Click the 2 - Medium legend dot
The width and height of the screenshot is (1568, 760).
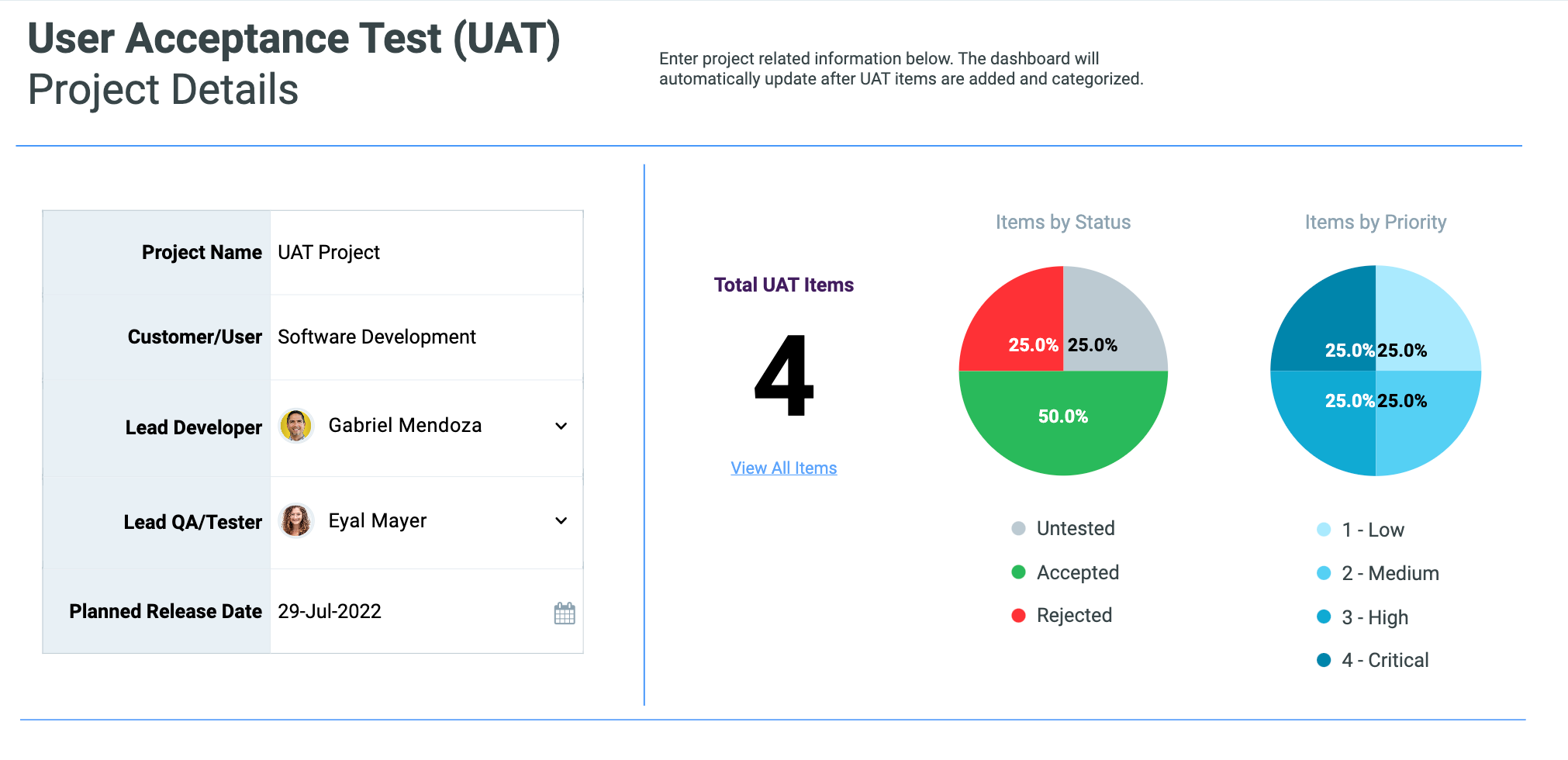[x=1324, y=573]
